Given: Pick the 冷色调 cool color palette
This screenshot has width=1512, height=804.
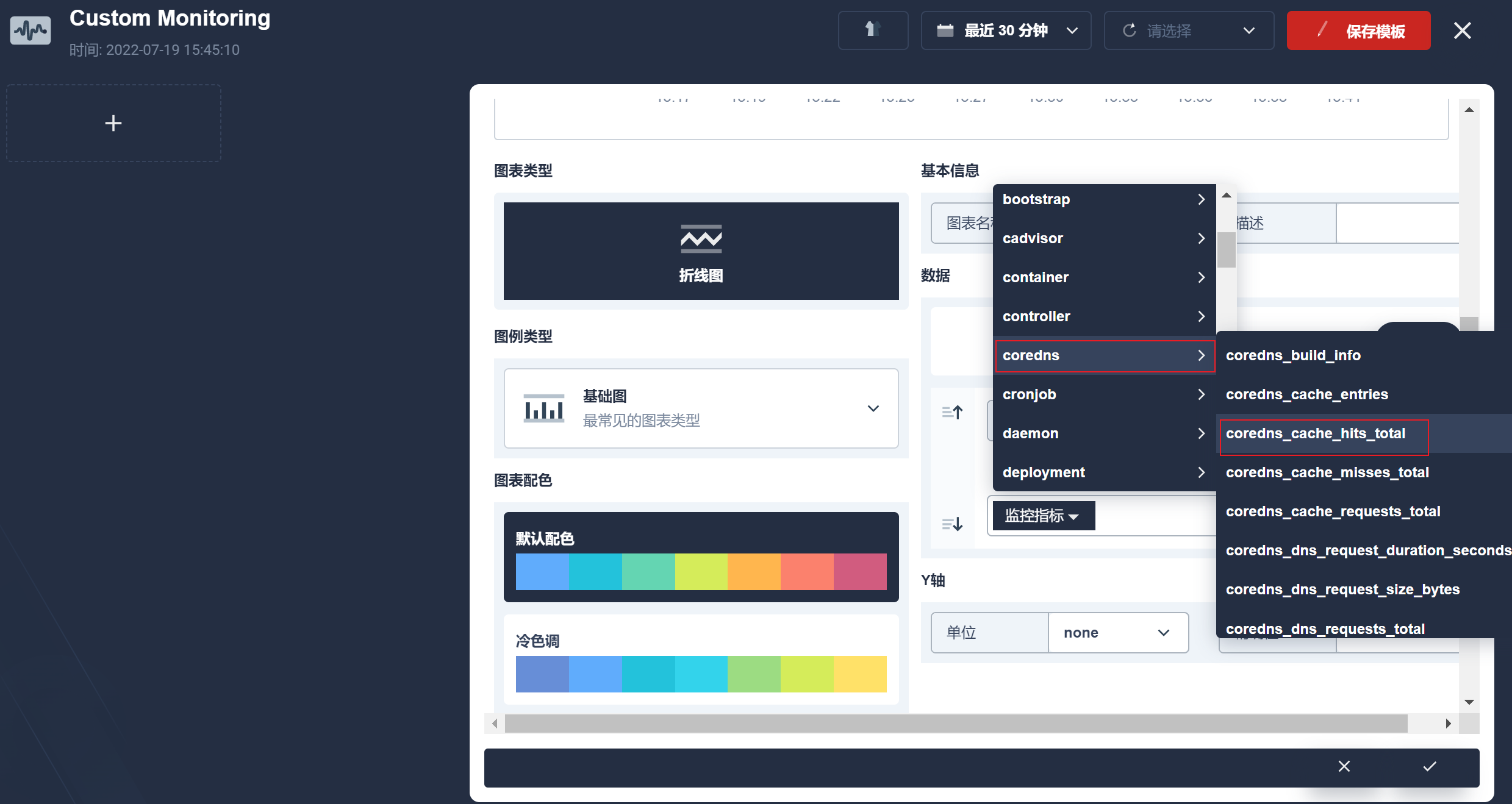Looking at the screenshot, I should click(x=701, y=661).
